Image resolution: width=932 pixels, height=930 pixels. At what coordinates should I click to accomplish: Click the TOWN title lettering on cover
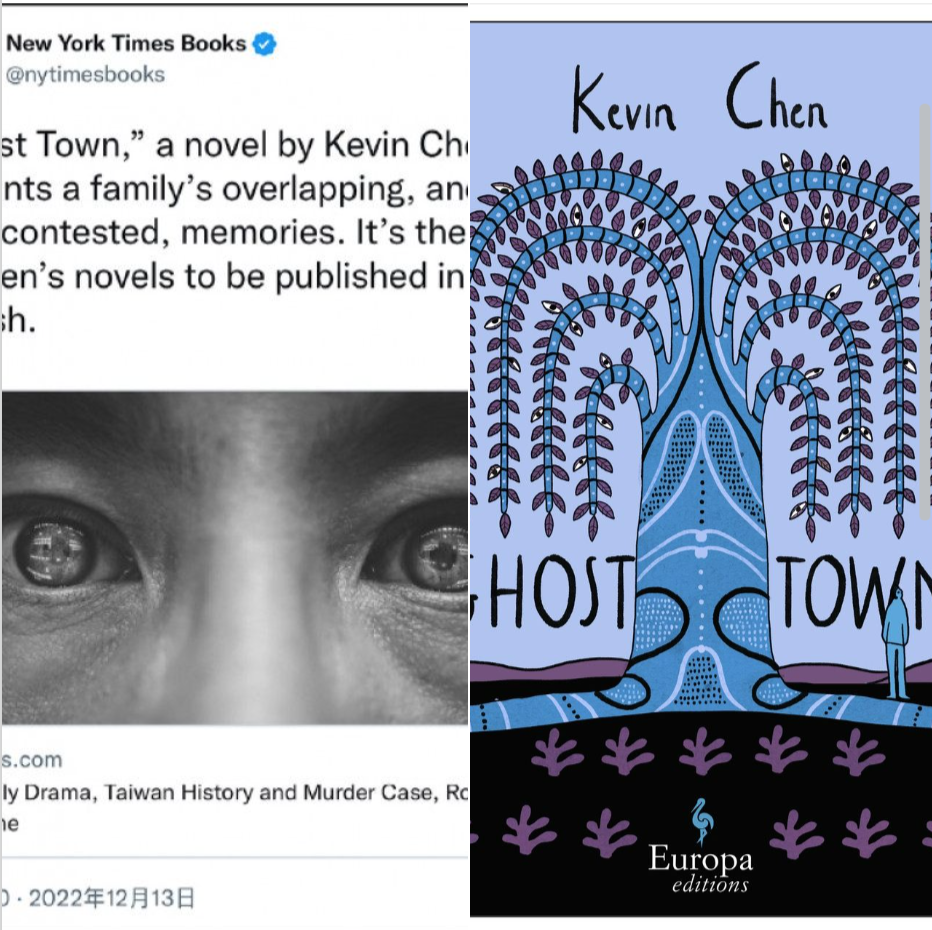pos(854,591)
